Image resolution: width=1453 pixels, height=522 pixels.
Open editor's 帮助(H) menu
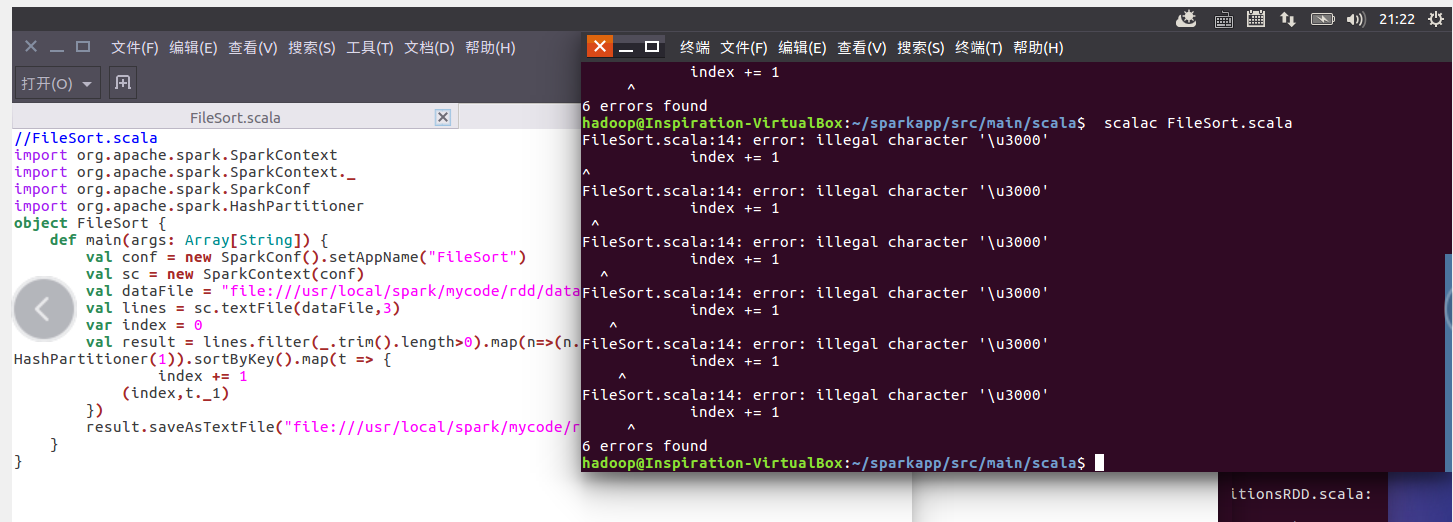[490, 47]
